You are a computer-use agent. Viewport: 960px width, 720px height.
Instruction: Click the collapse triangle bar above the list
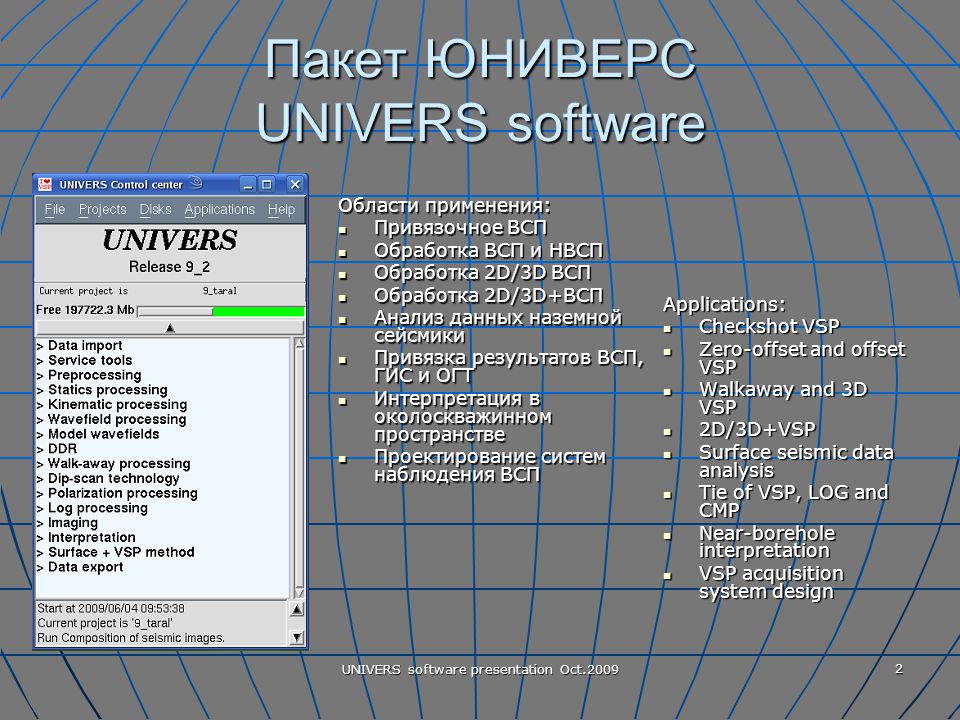170,328
